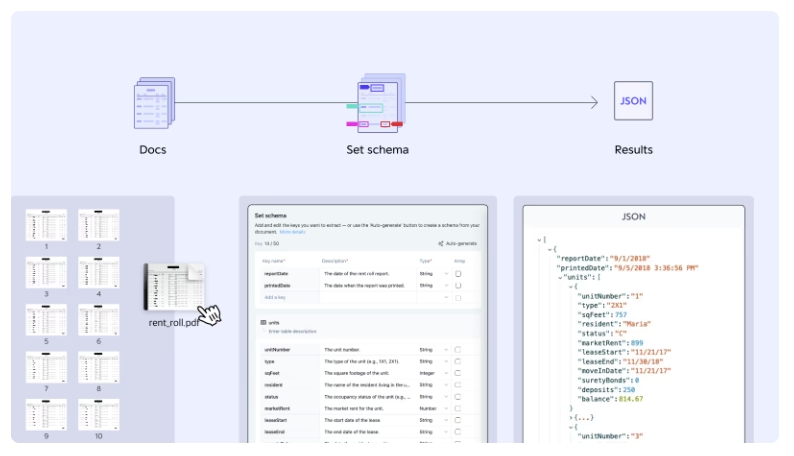Open page 8 thumbnail
The height and width of the screenshot is (456, 794).
(99, 367)
